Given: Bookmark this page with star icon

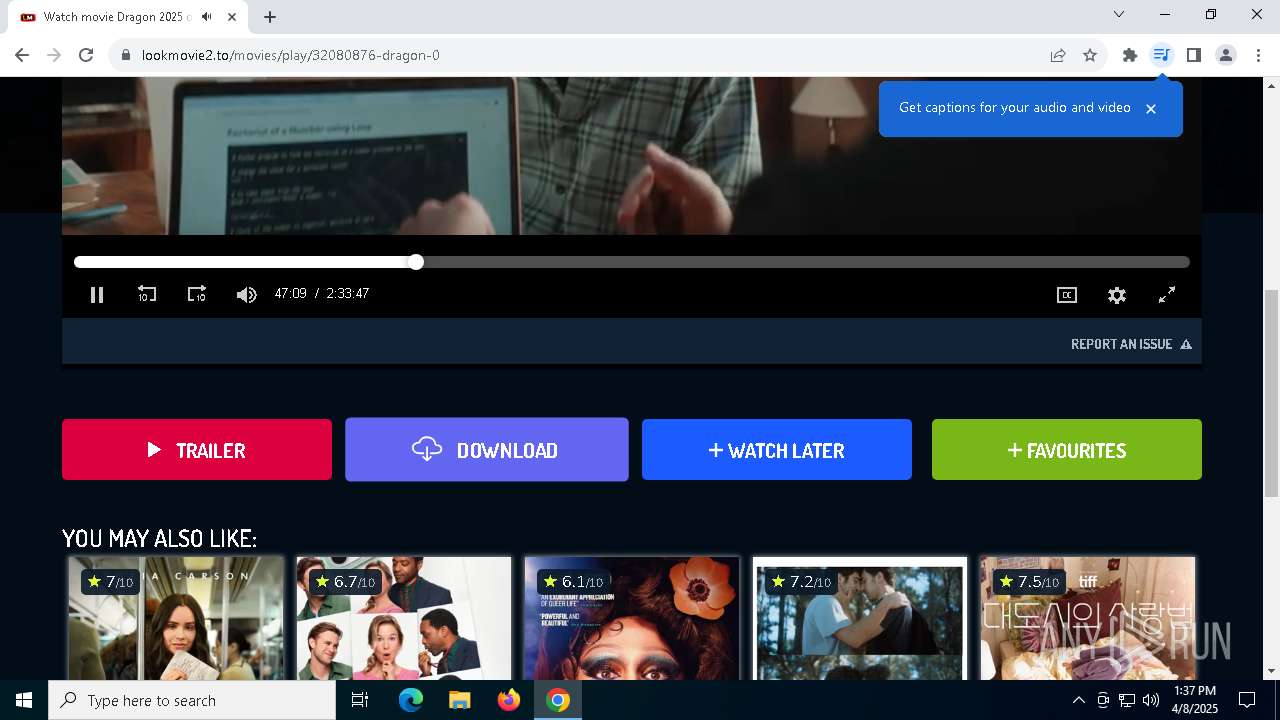Looking at the screenshot, I should point(1090,55).
